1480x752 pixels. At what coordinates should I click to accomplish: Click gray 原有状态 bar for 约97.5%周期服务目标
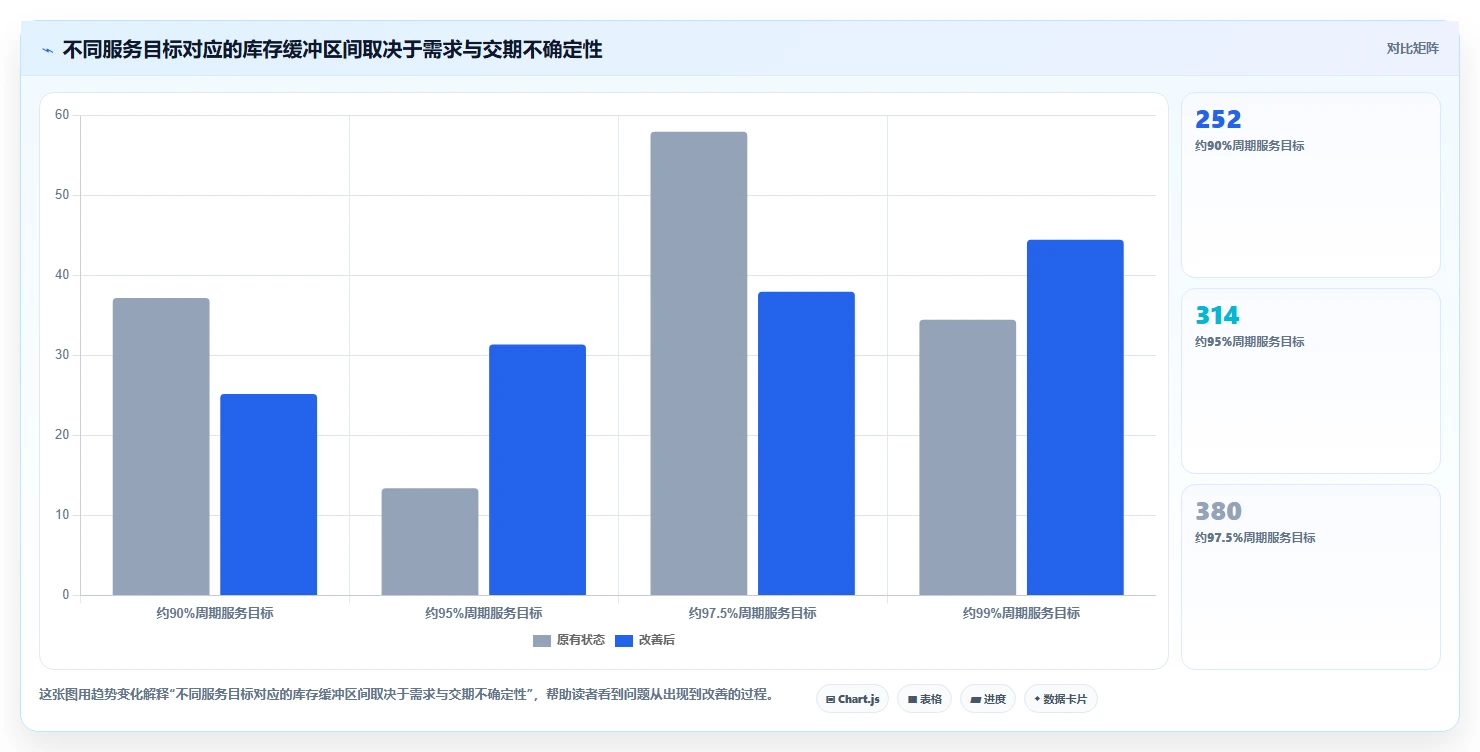coord(699,364)
